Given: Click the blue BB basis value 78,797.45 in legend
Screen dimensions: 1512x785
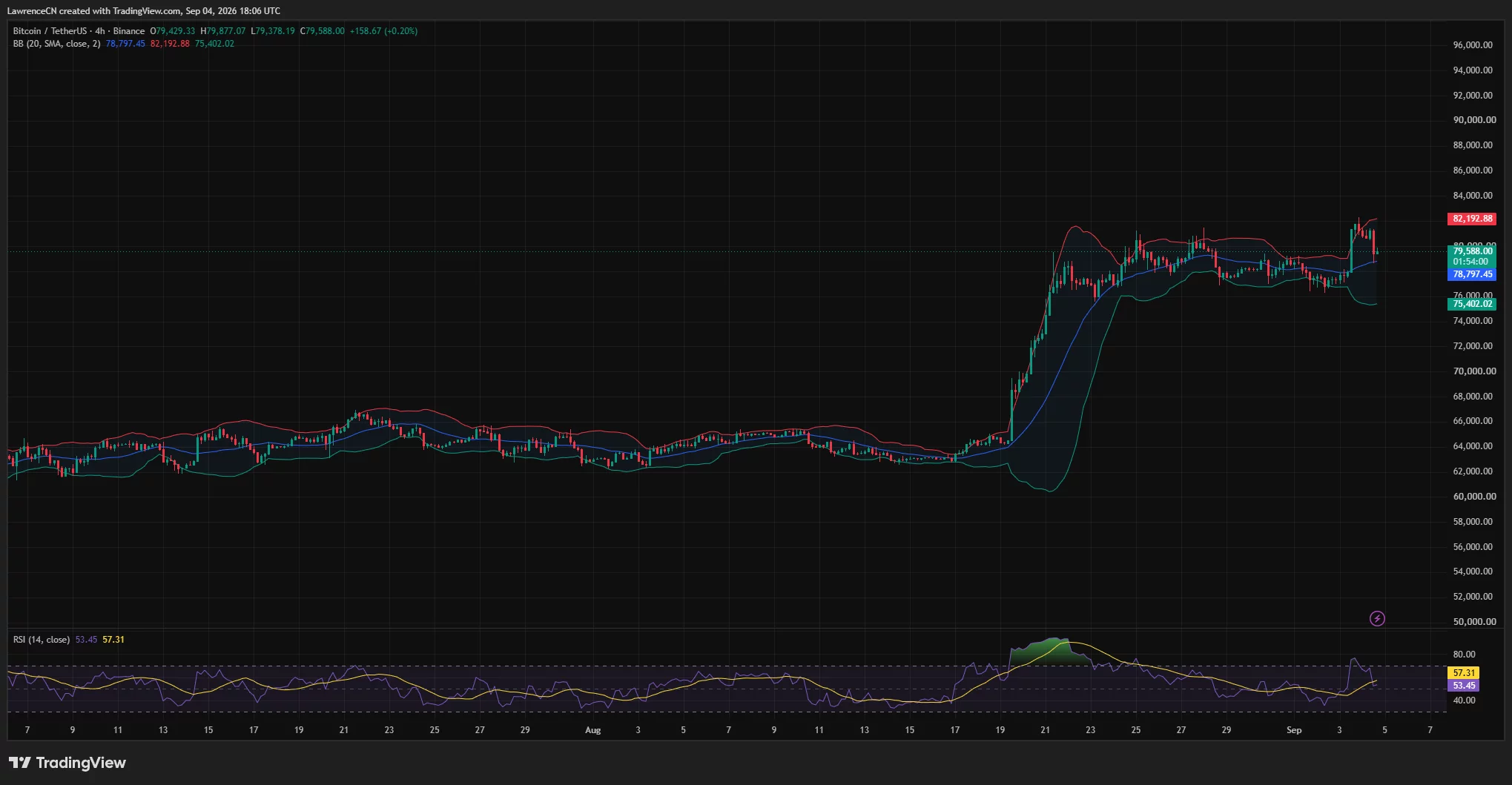Looking at the screenshot, I should (x=125, y=44).
